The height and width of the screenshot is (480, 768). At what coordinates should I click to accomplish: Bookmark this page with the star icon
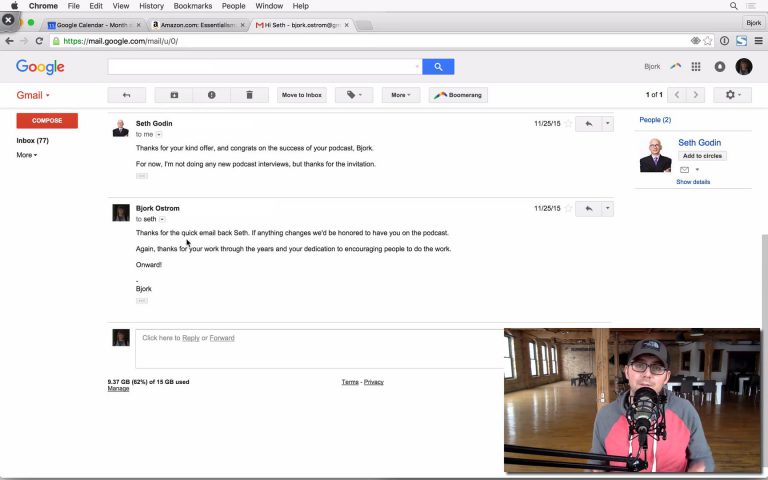point(708,41)
